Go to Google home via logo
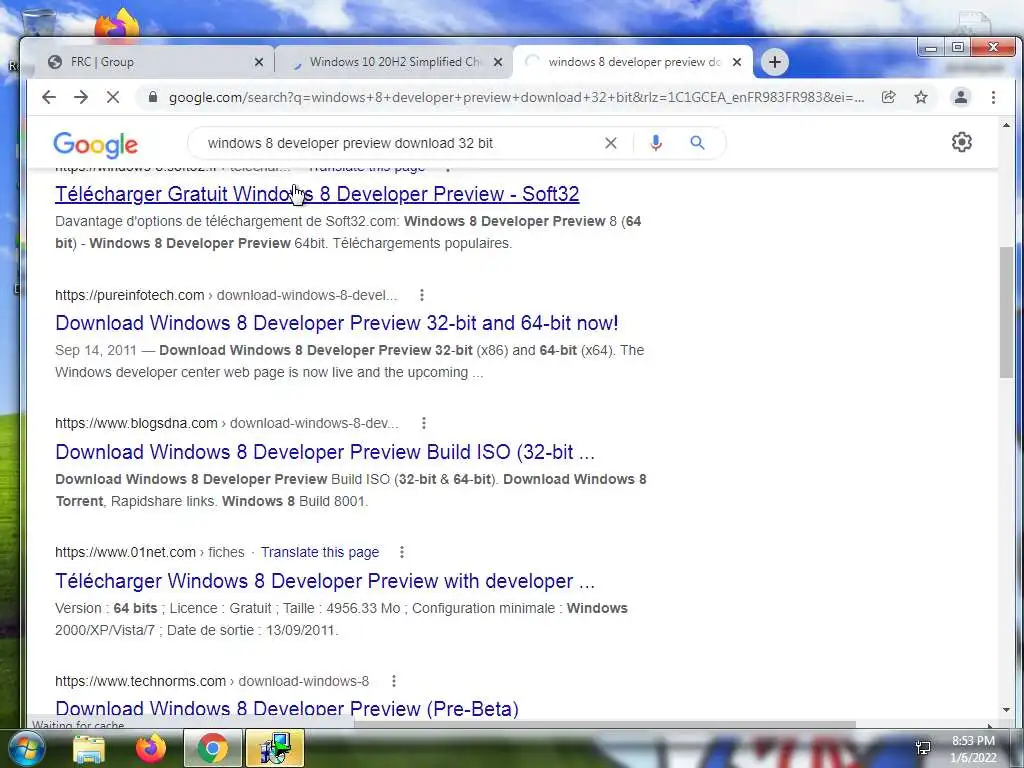 (x=95, y=144)
